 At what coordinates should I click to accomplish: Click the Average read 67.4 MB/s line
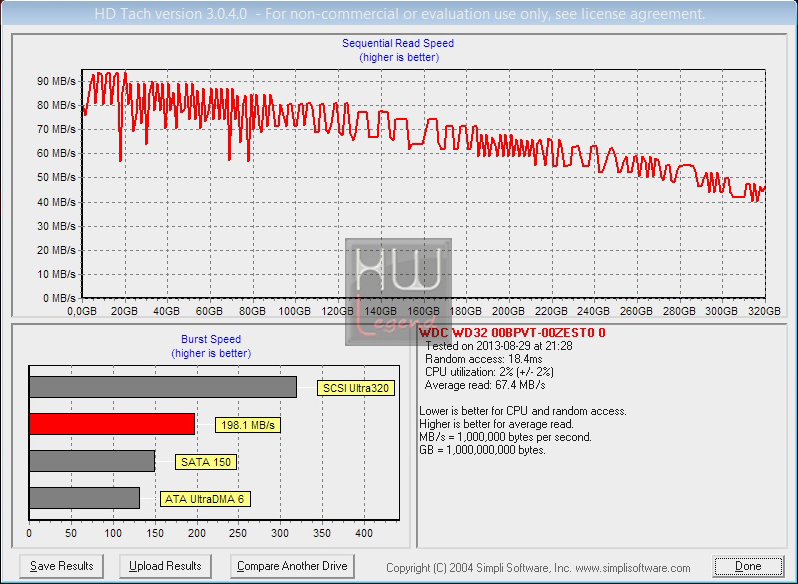[485, 385]
